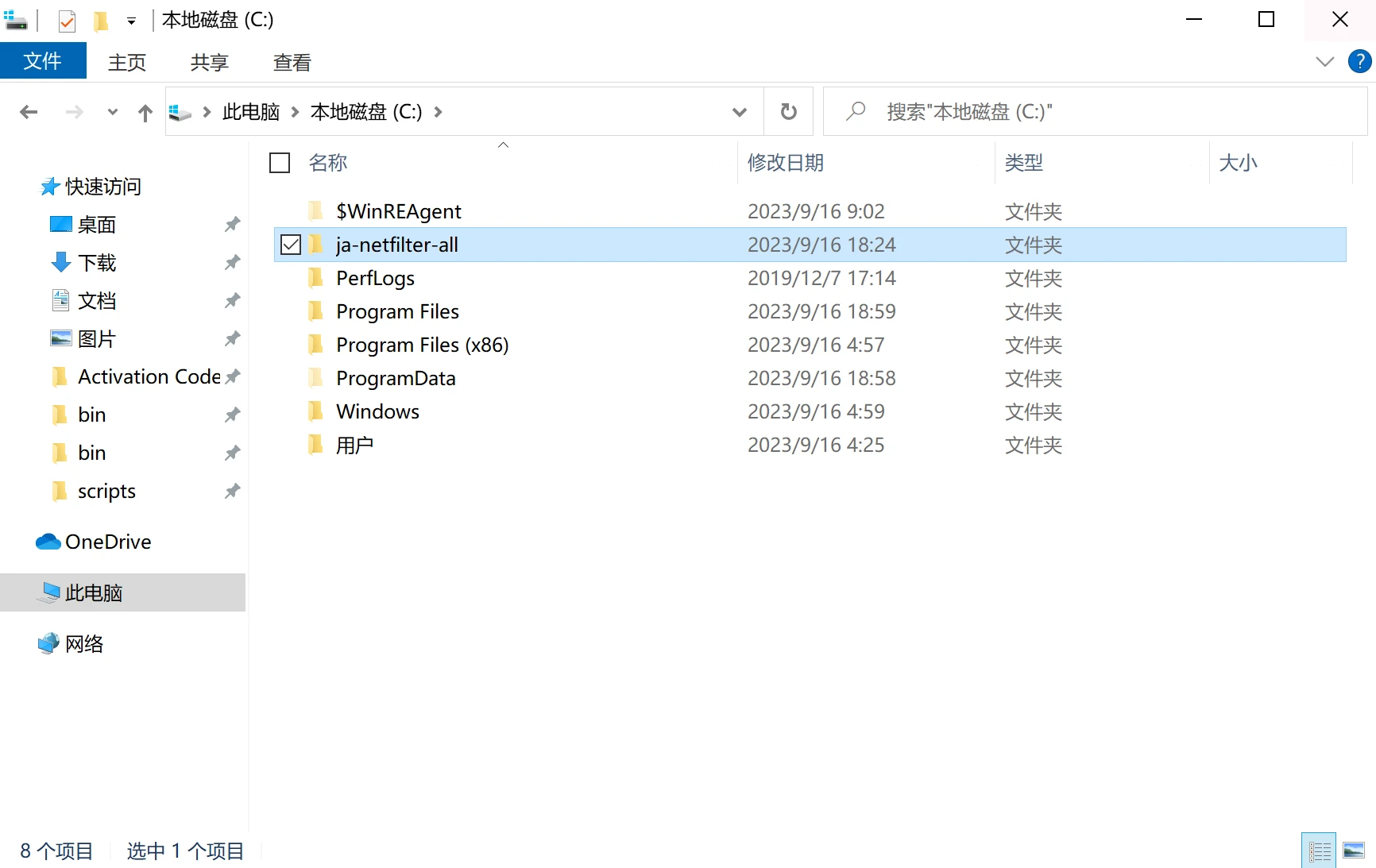The width and height of the screenshot is (1376, 868).
Task: Sort by the 类型 column header
Action: pos(1024,163)
